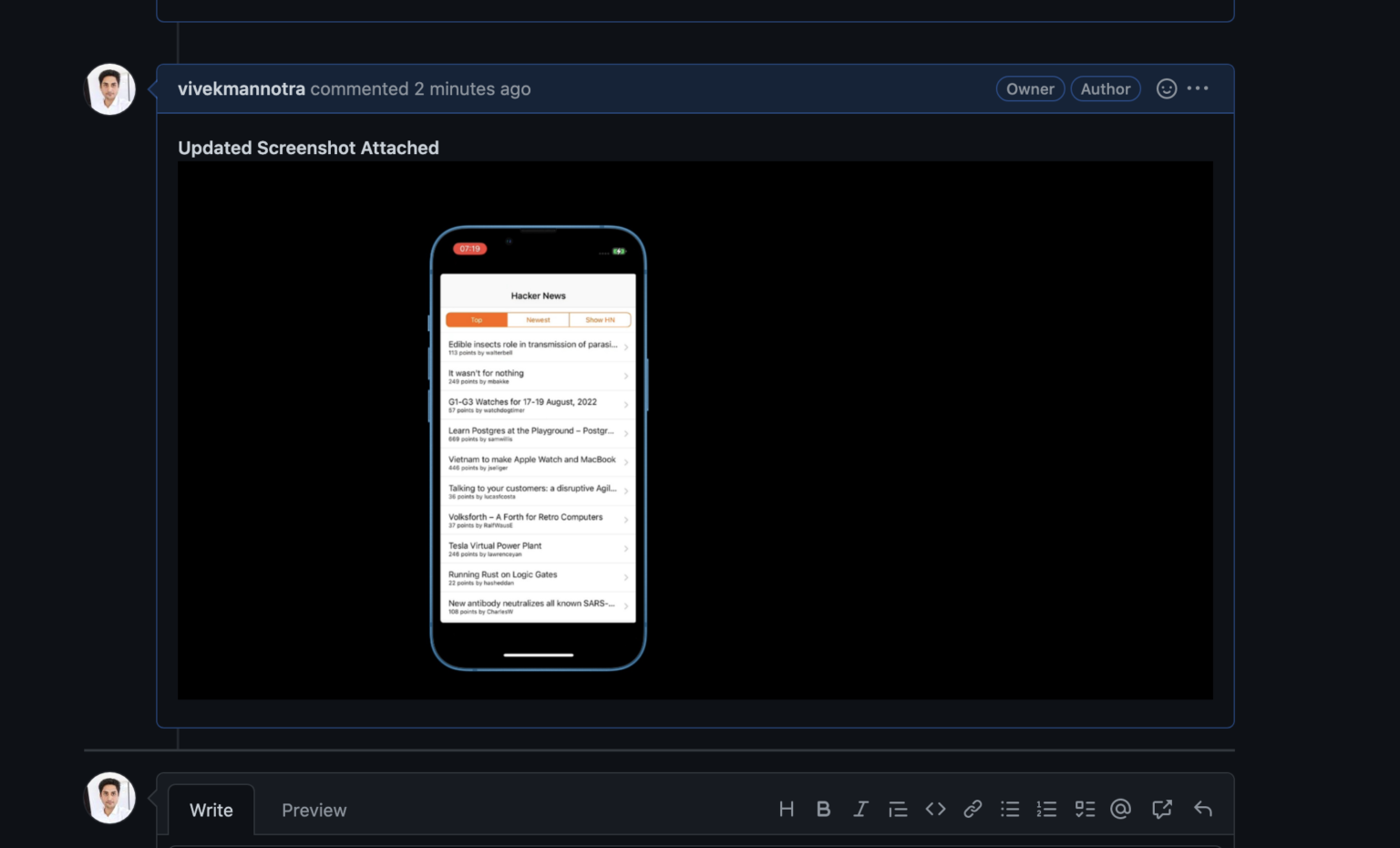The image size is (1400, 848).
Task: Insert a blockquote into the comment
Action: pyautogui.click(x=898, y=809)
